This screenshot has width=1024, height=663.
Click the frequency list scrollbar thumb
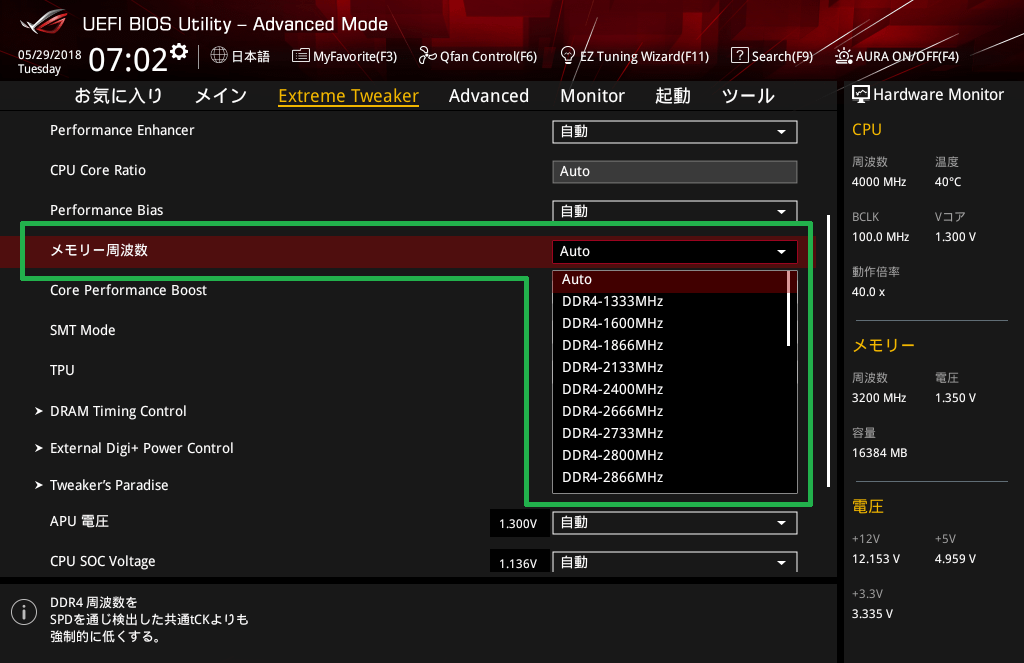789,308
